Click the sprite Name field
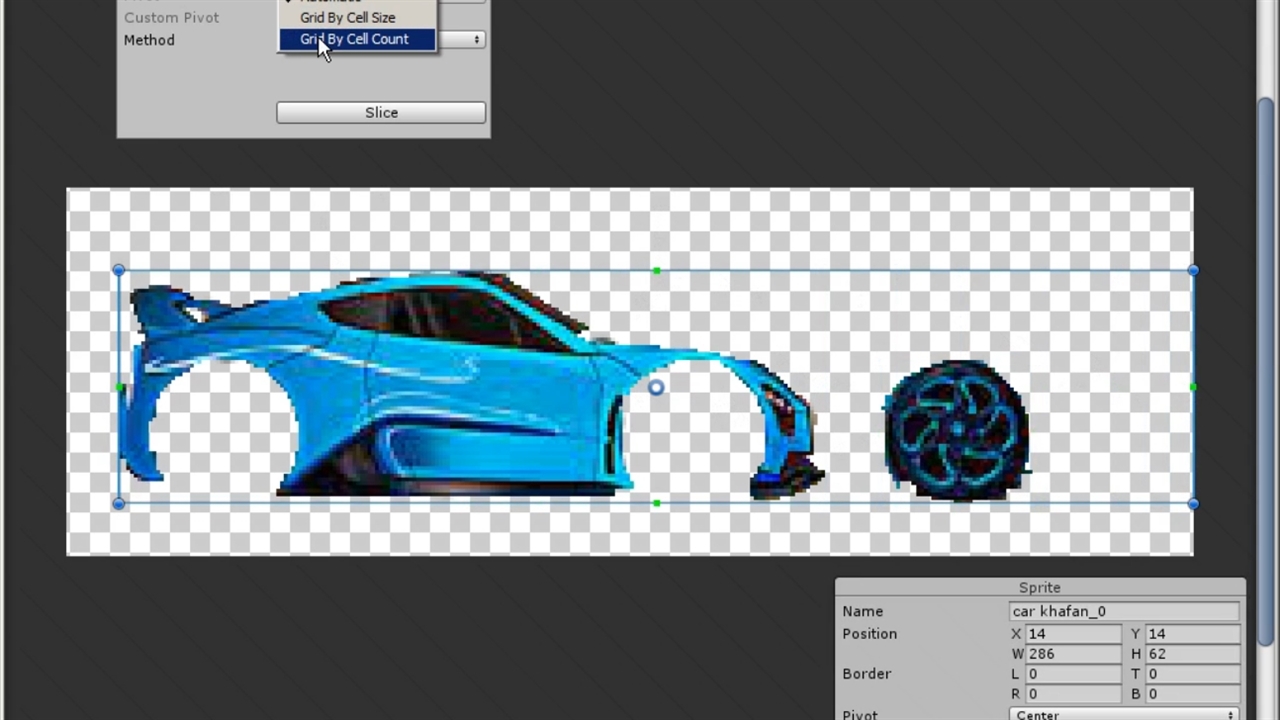 (x=1124, y=611)
